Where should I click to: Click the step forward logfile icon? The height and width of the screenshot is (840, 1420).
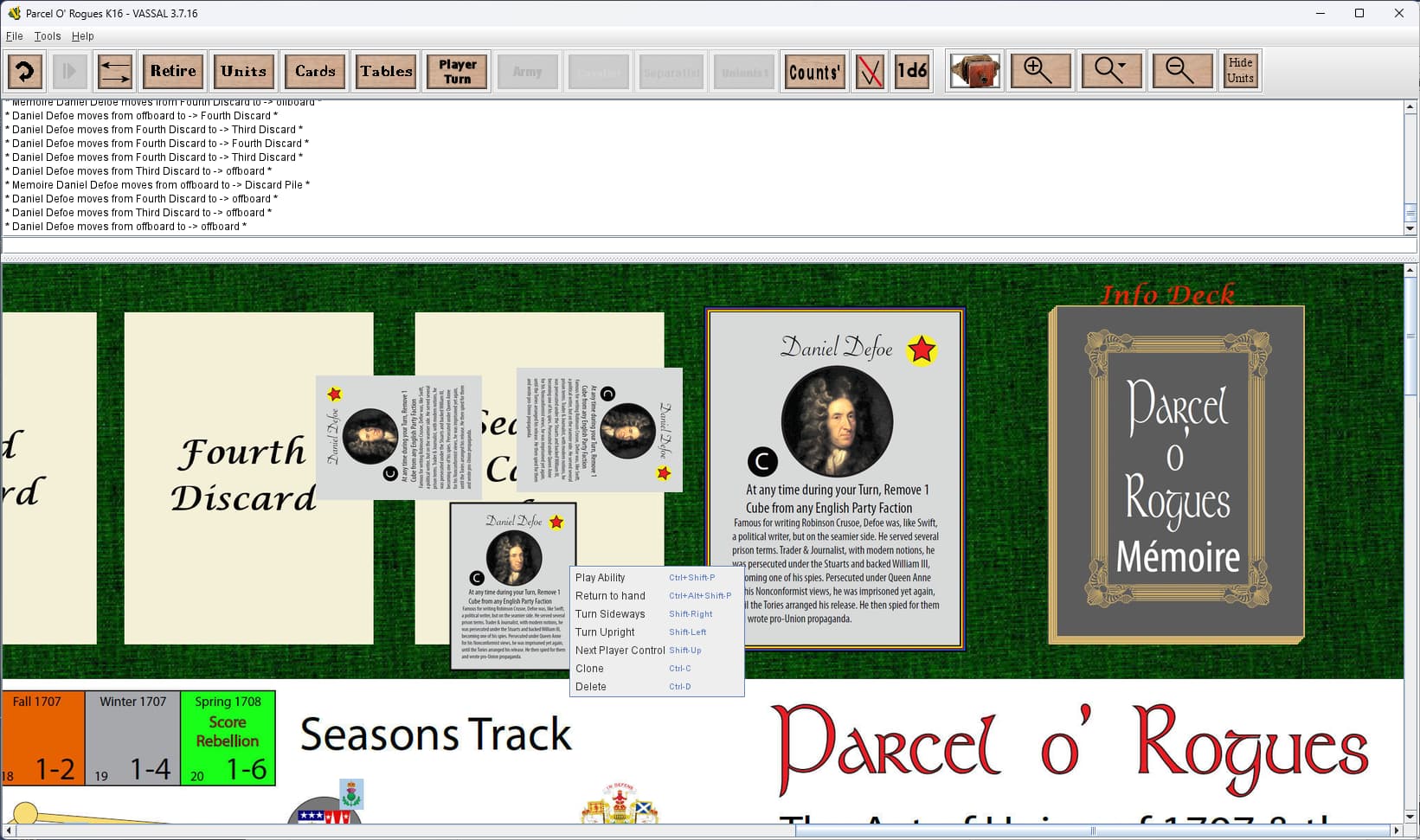[x=70, y=71]
